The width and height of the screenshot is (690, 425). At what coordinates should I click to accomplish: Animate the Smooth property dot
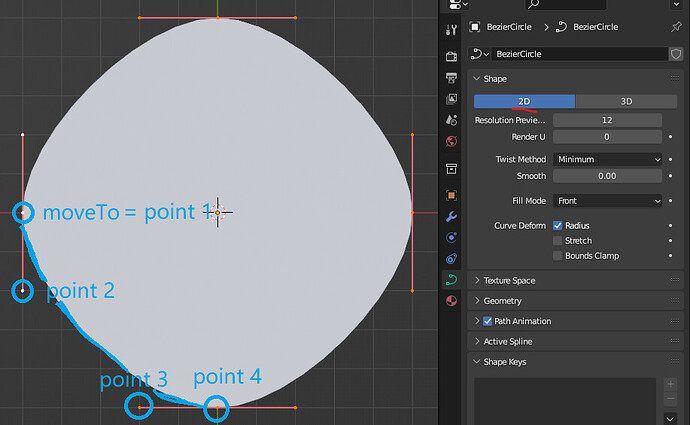670,176
